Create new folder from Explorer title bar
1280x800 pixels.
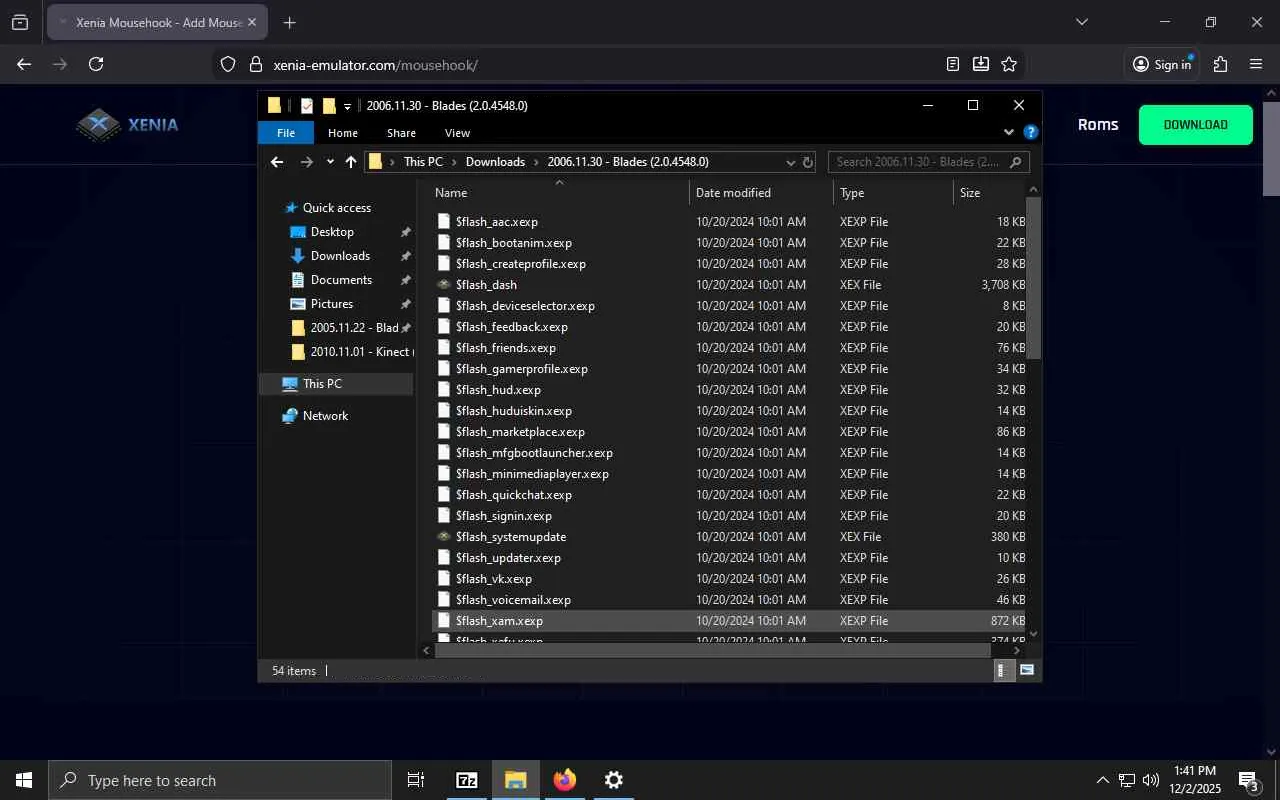click(x=329, y=105)
